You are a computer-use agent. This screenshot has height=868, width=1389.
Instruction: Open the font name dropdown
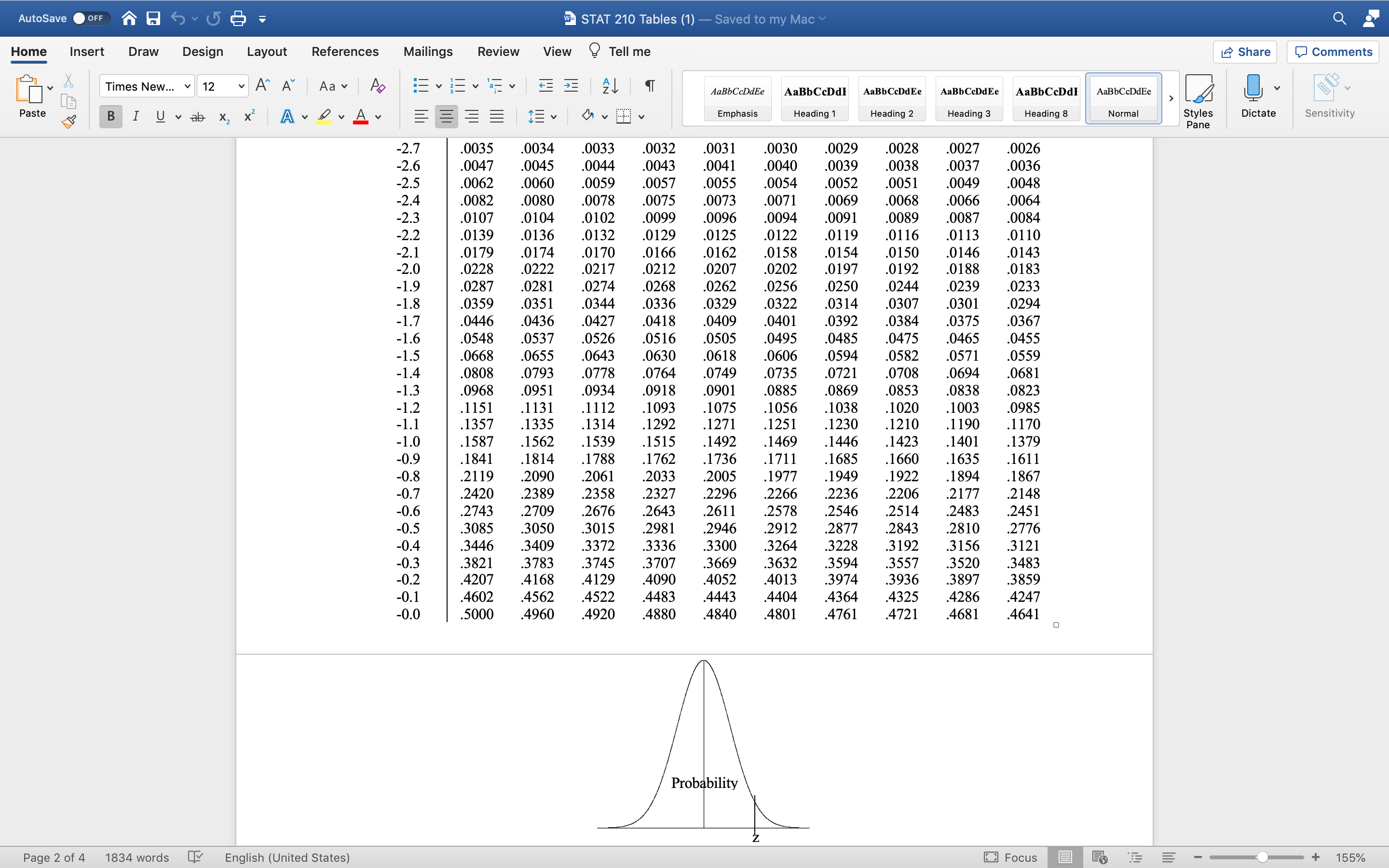coord(187,87)
